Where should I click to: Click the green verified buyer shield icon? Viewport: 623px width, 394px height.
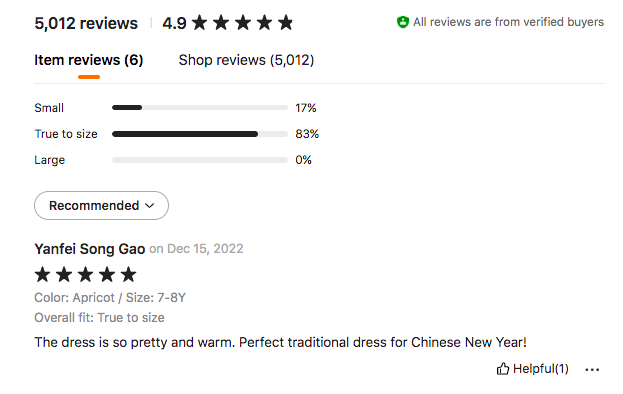point(402,22)
